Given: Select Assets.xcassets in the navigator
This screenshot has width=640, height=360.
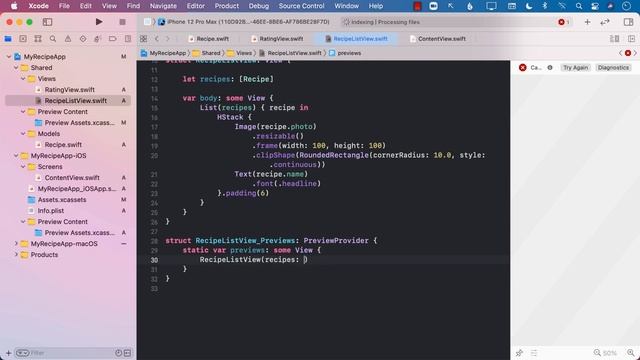Looking at the screenshot, I should tap(62, 200).
